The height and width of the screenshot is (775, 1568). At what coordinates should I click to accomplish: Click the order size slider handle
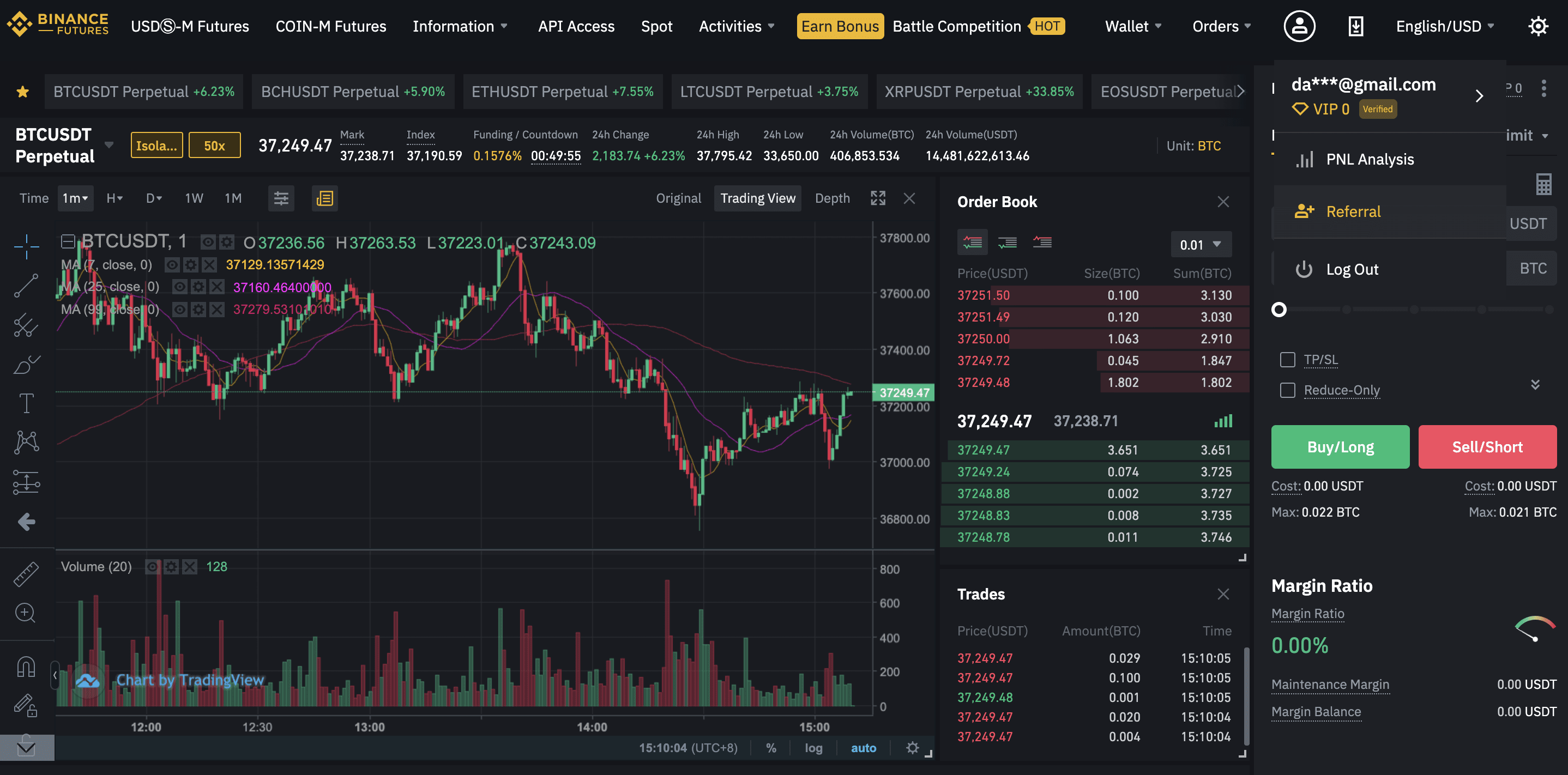pos(1279,310)
